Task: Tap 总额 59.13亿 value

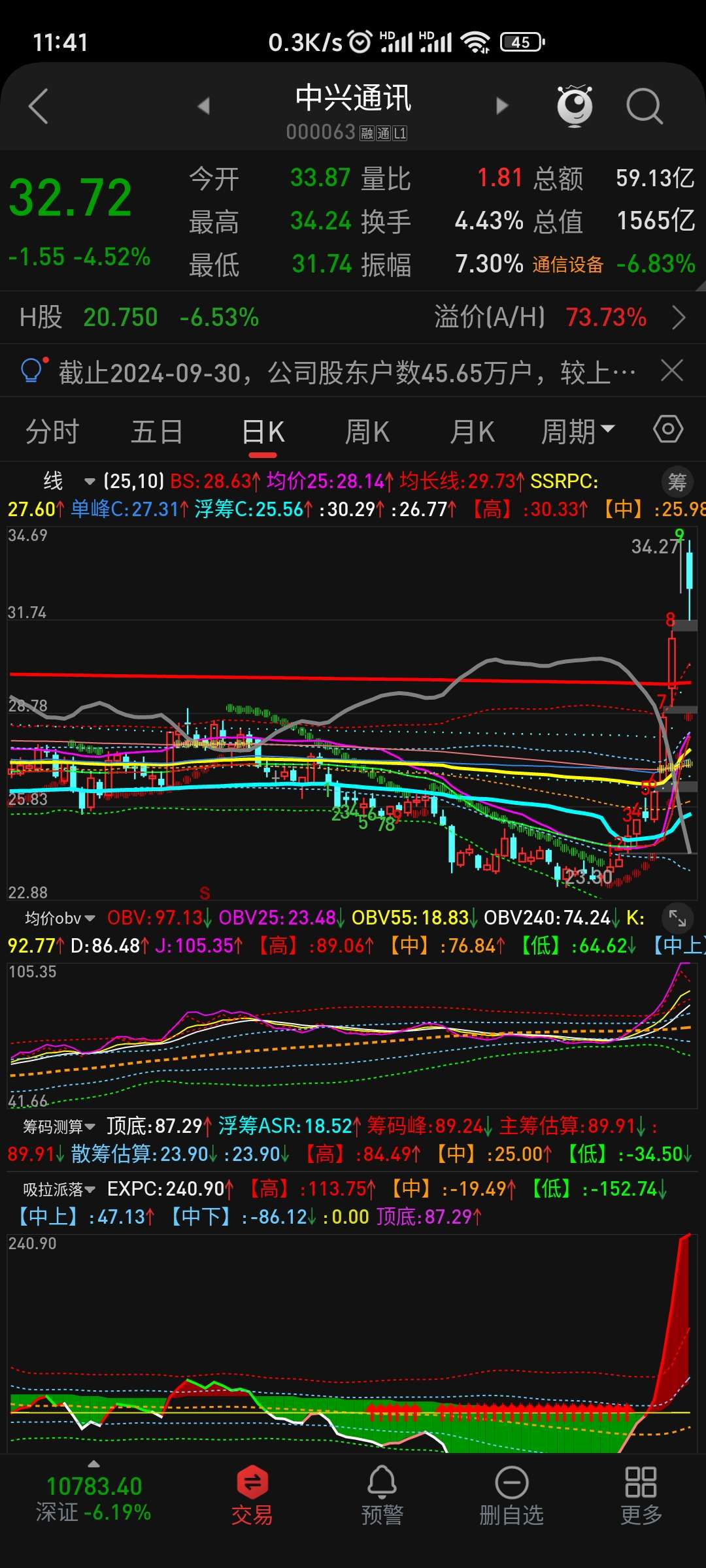Action: coord(655,178)
